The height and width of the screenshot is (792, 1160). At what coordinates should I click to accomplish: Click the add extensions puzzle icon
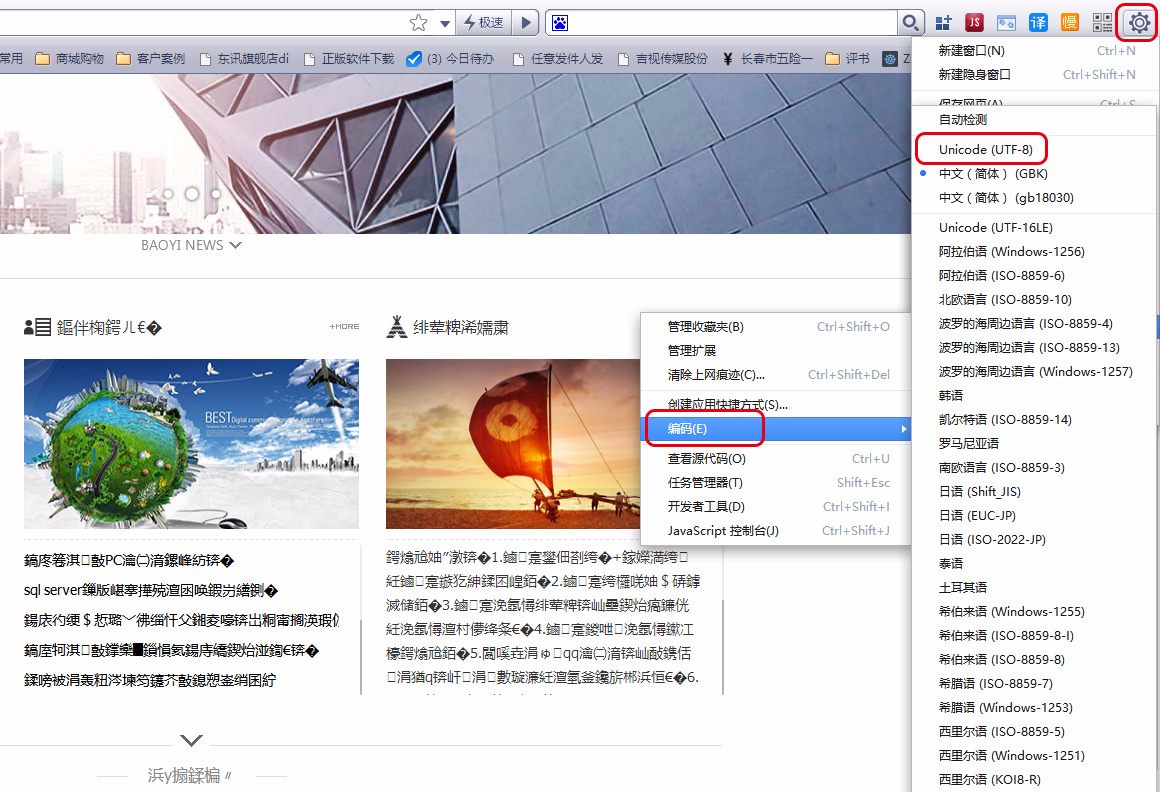pyautogui.click(x=941, y=22)
